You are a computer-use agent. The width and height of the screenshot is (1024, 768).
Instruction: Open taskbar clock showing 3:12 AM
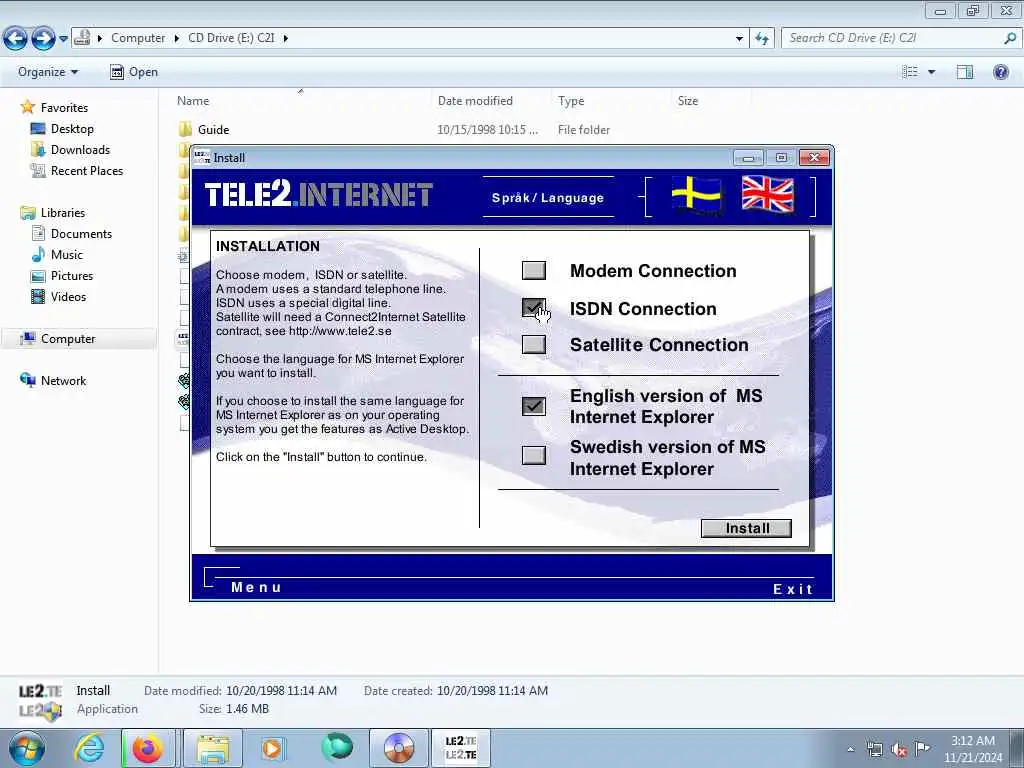[x=972, y=749]
